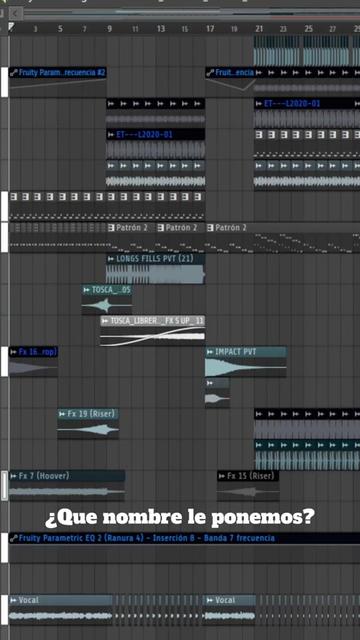Select the TOSCA_LIBRER__FX 5 UP_11 clip

153,331
